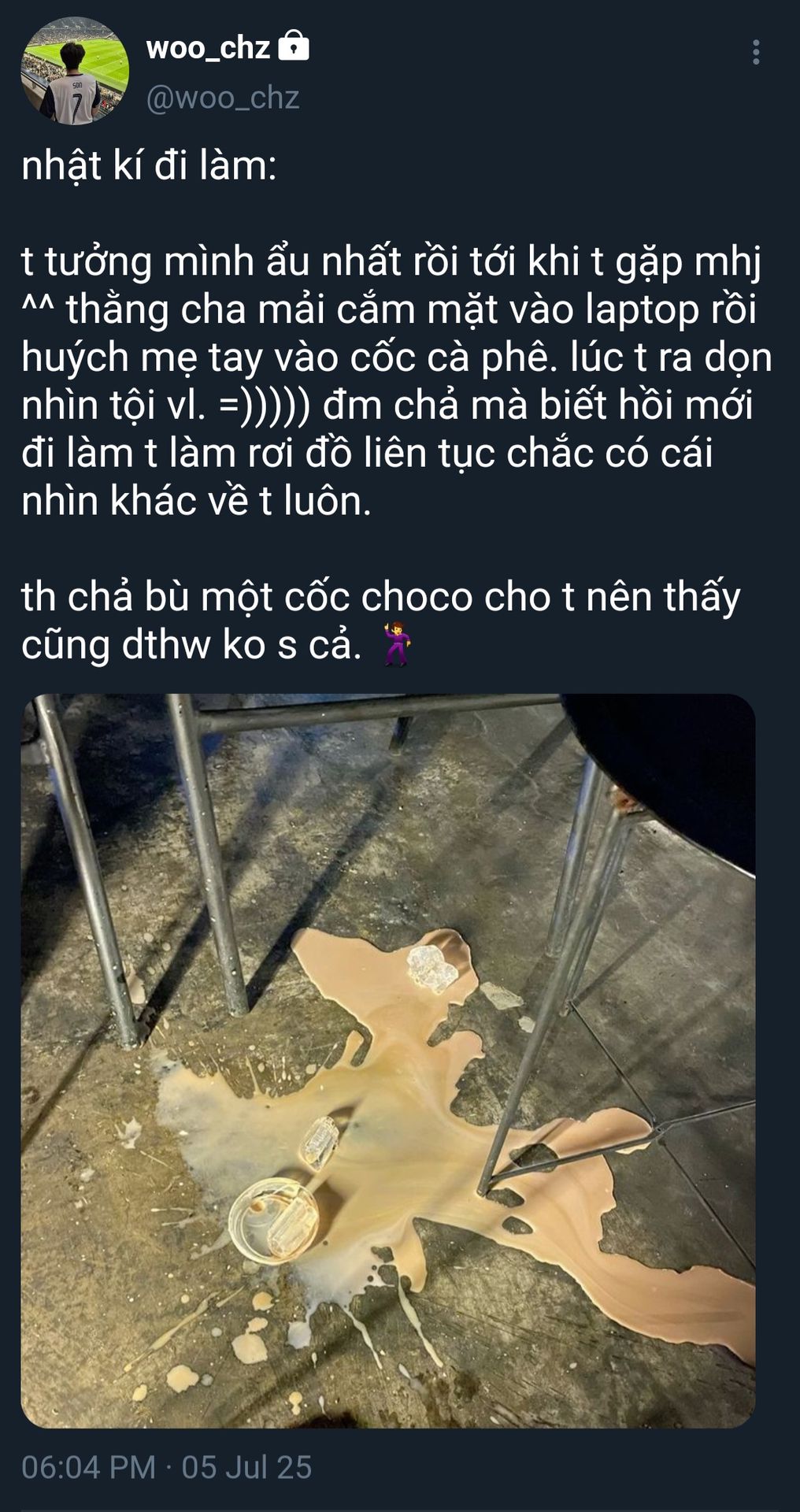Open the three-dot more options menu
The width and height of the screenshot is (800, 1512).
[x=756, y=52]
